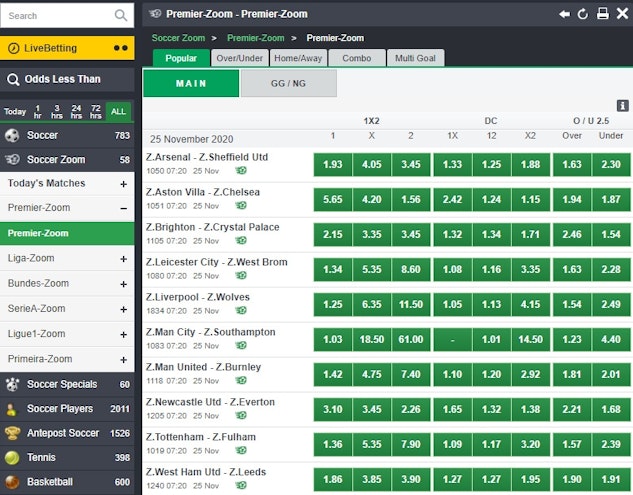633x495 pixels.
Task: Expand Primeira-Zoom with plus icon
Action: point(124,360)
